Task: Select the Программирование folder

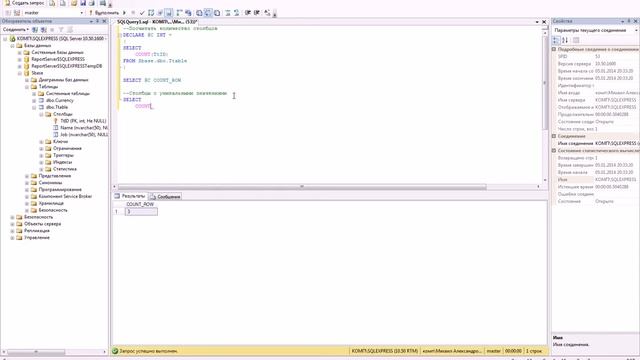Action: click(60, 190)
